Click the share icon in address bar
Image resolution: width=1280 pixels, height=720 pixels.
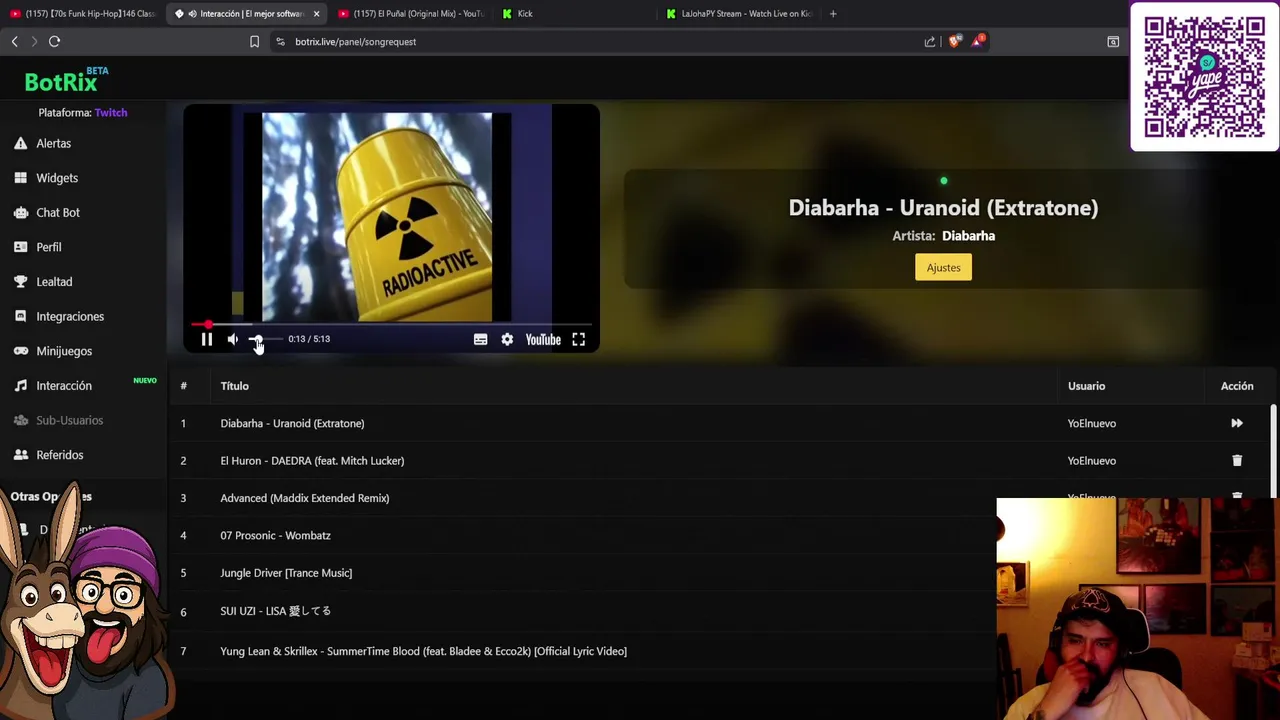click(x=930, y=42)
